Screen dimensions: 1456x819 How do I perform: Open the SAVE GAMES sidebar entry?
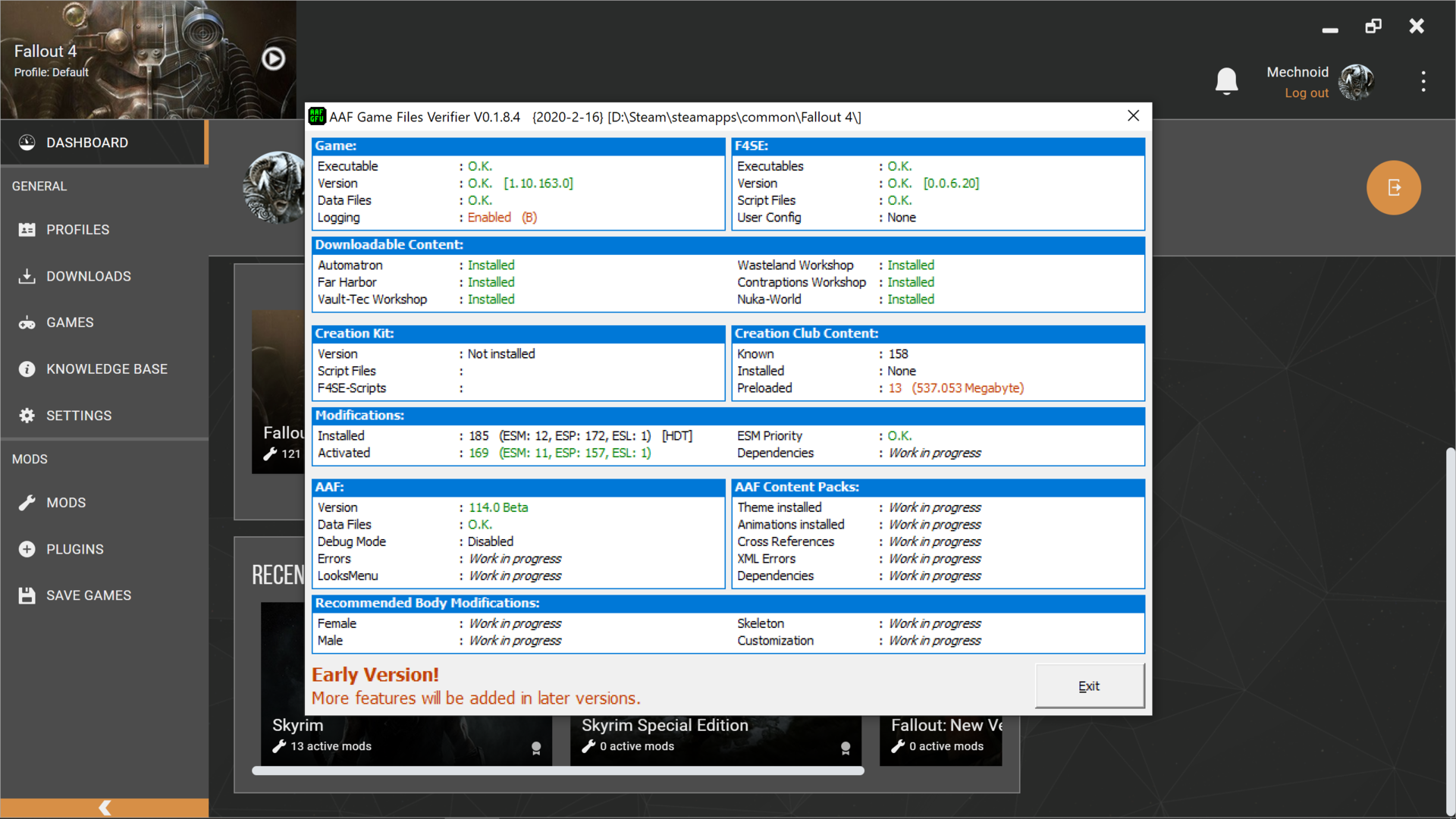click(103, 595)
